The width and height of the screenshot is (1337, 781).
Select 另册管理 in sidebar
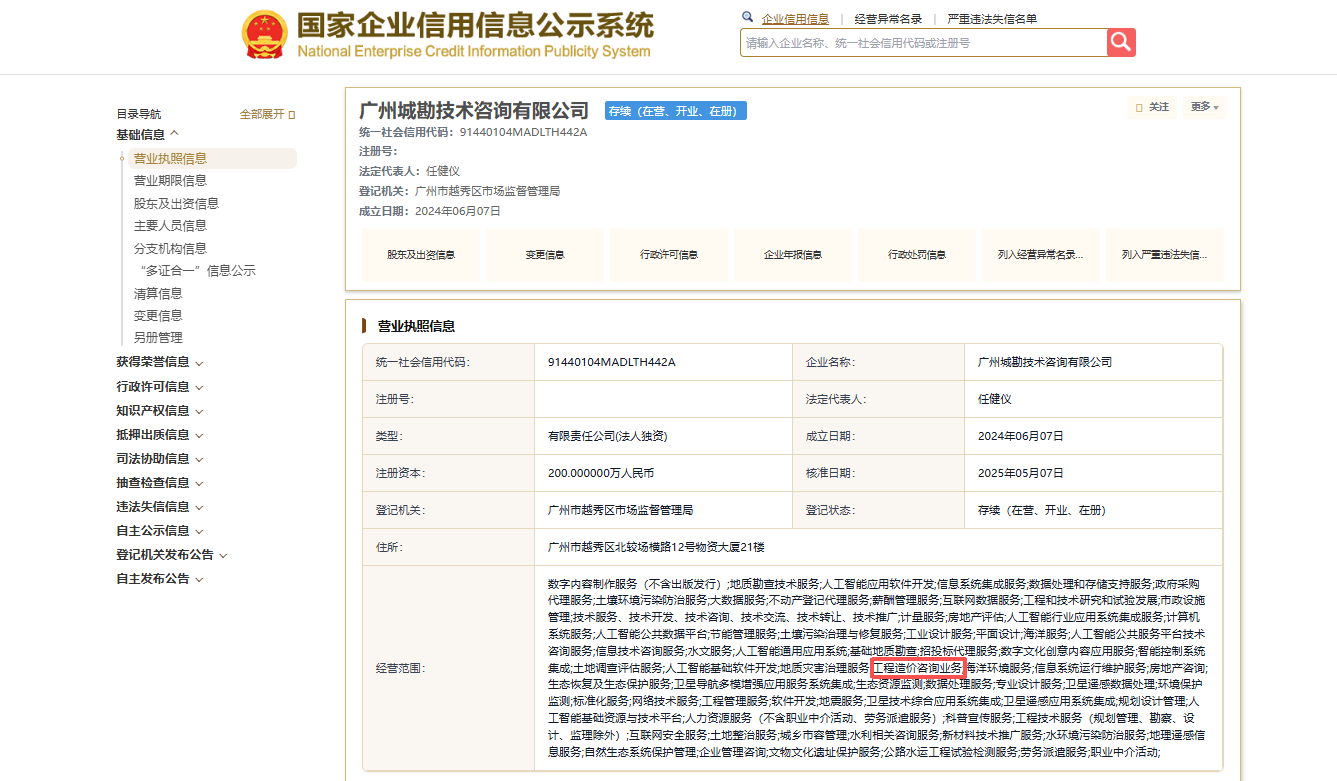(x=159, y=338)
